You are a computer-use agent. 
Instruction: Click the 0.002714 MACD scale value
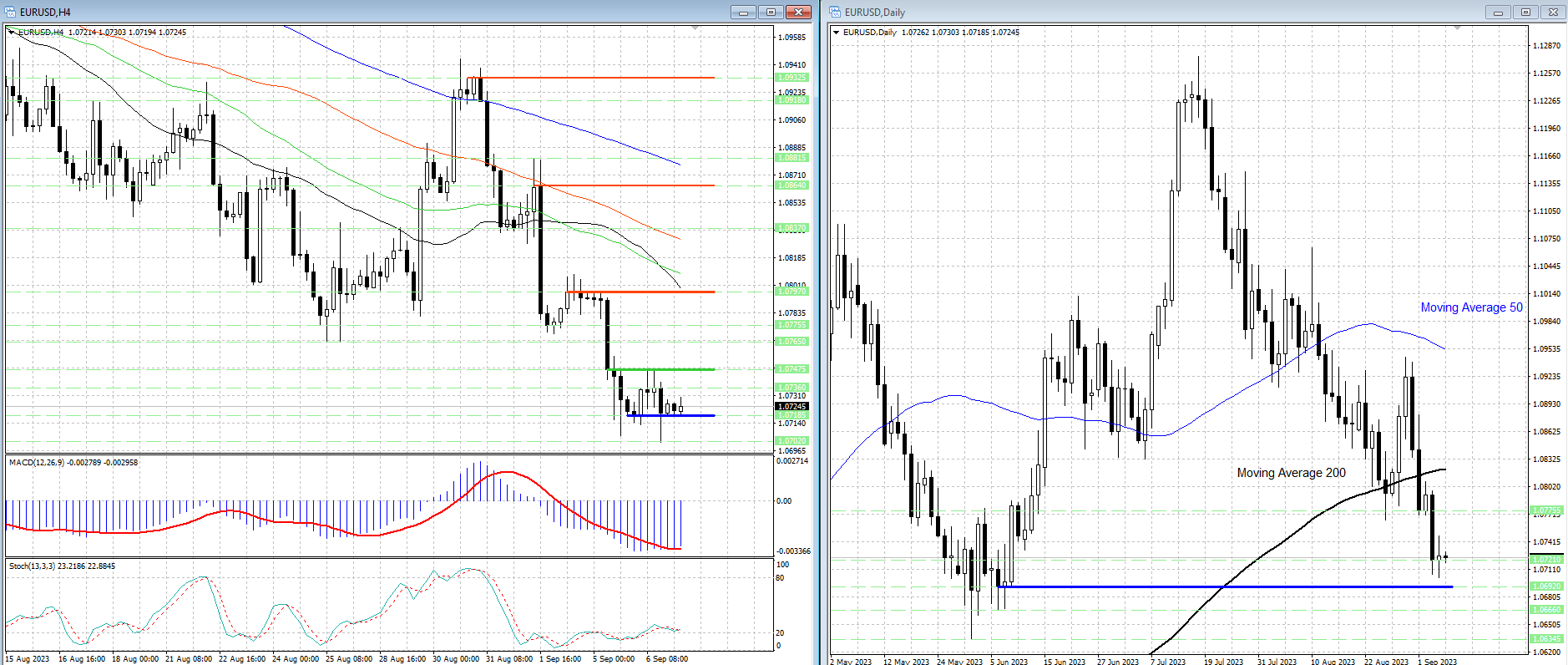[792, 461]
